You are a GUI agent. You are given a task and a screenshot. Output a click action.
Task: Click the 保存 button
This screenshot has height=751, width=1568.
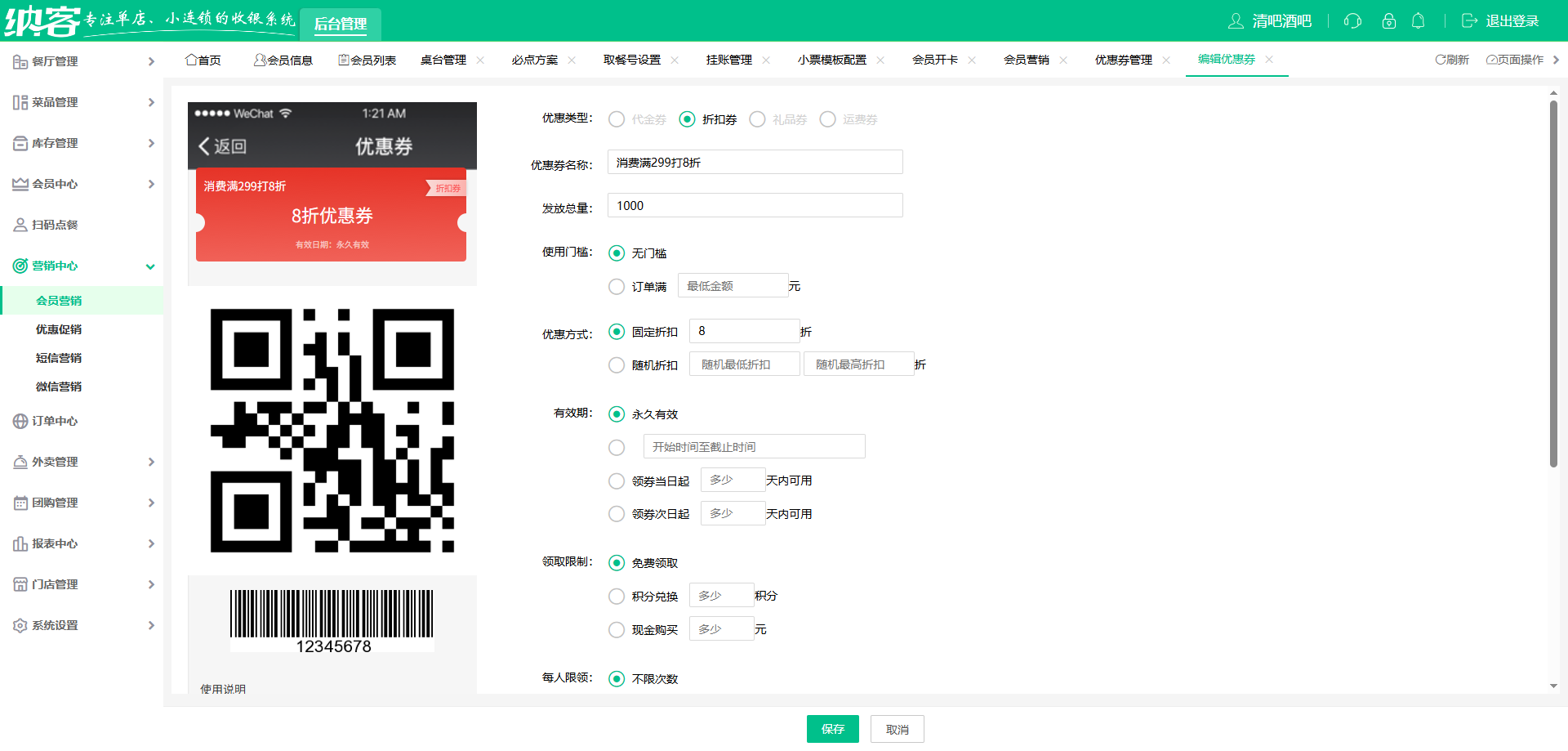click(833, 729)
